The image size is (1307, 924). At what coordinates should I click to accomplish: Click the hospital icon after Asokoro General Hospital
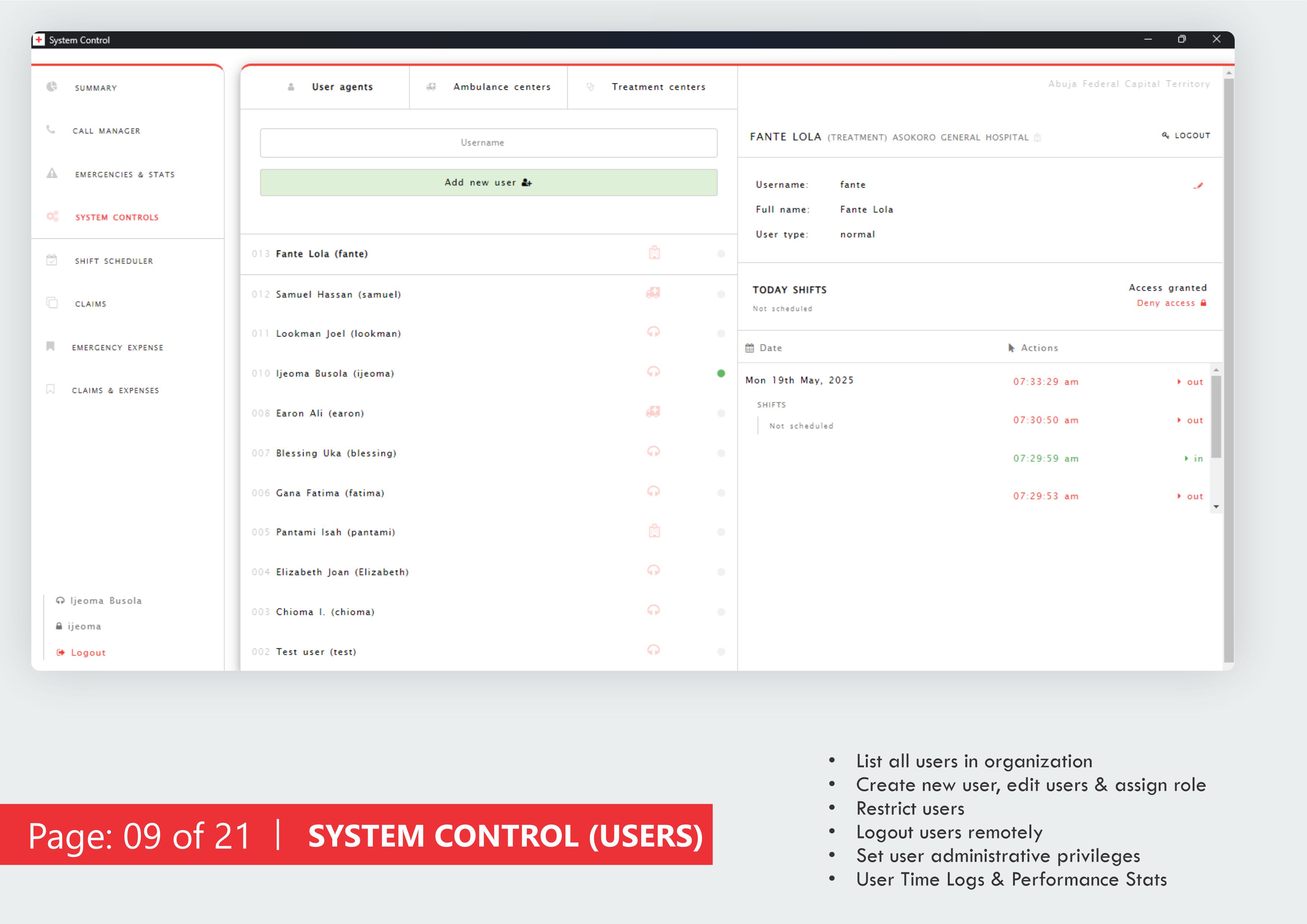pyautogui.click(x=1037, y=137)
